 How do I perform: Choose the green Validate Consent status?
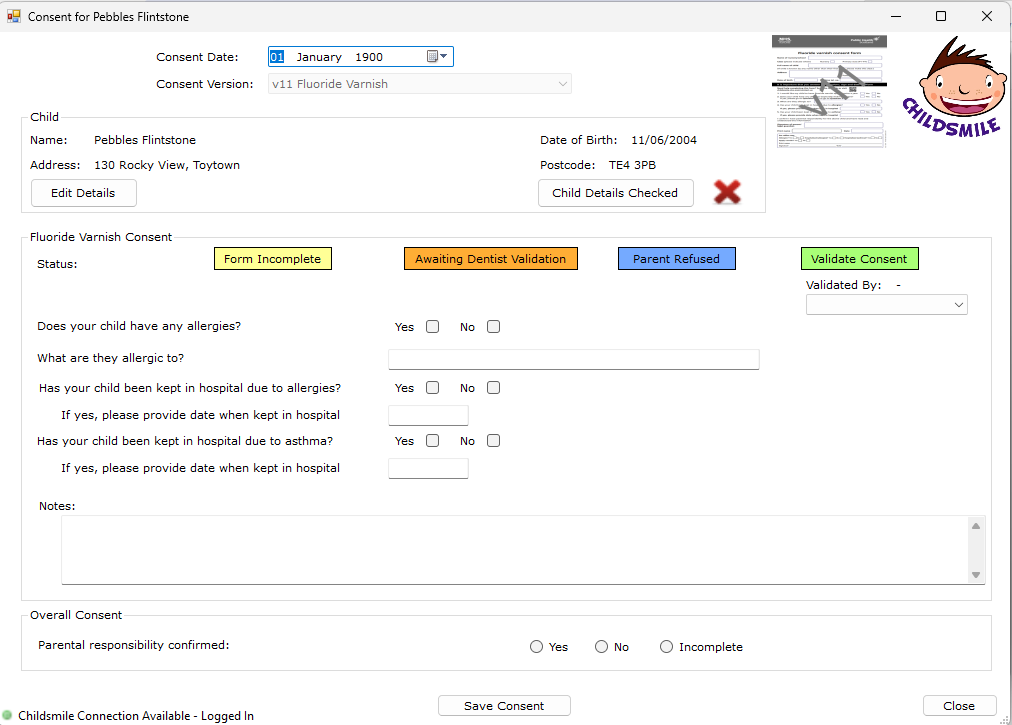pyautogui.click(x=859, y=259)
